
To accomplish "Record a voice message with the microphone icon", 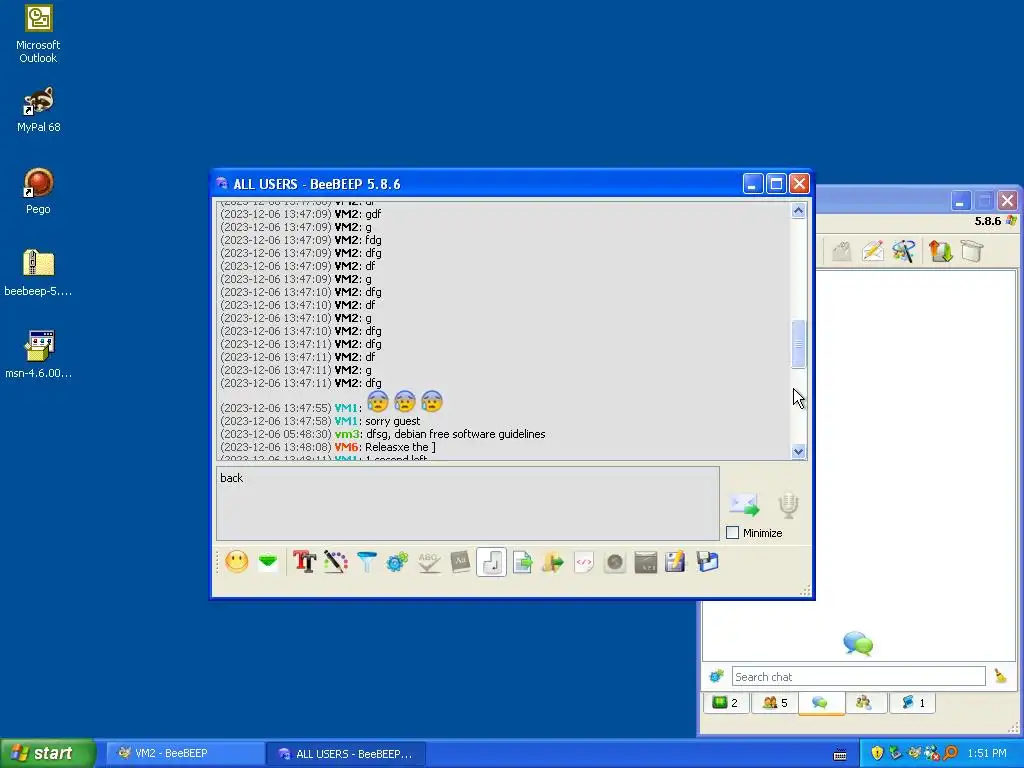I will coord(788,505).
